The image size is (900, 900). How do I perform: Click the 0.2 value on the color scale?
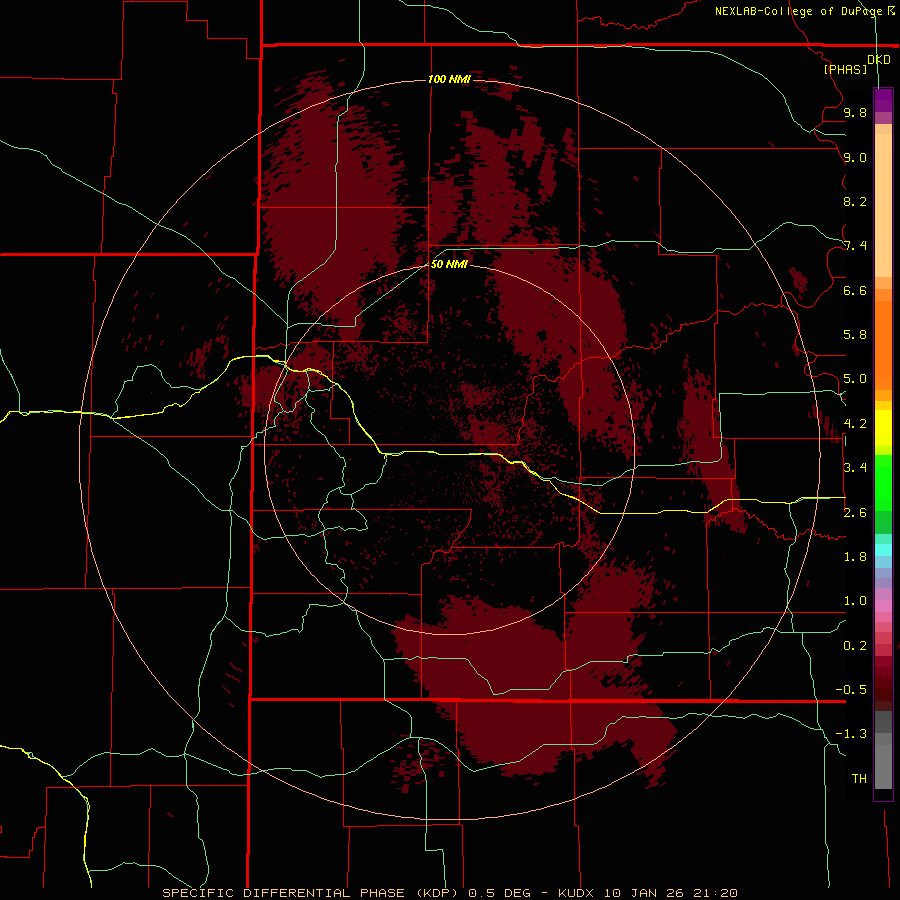tap(855, 646)
